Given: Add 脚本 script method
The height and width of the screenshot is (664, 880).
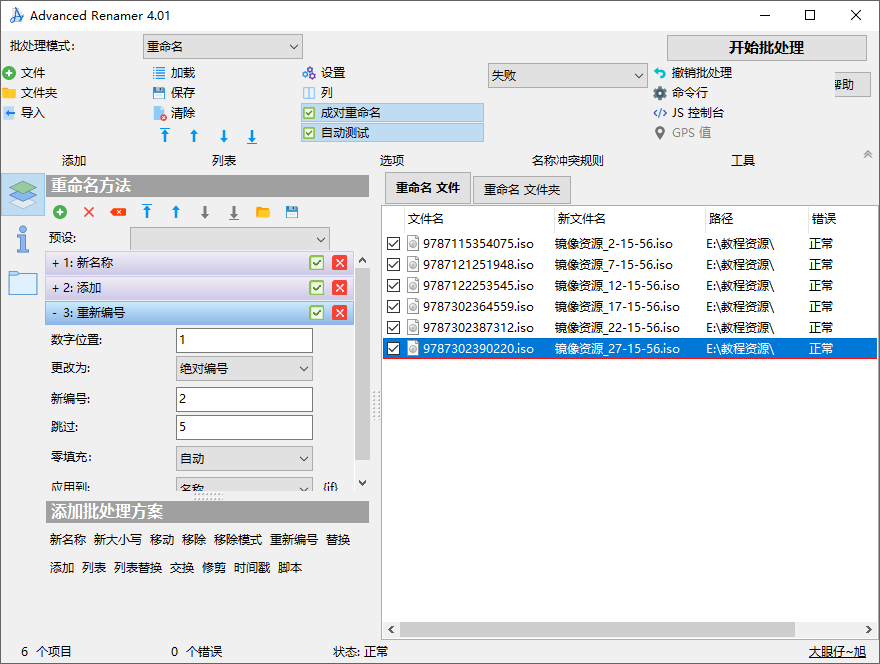Looking at the screenshot, I should tap(290, 567).
